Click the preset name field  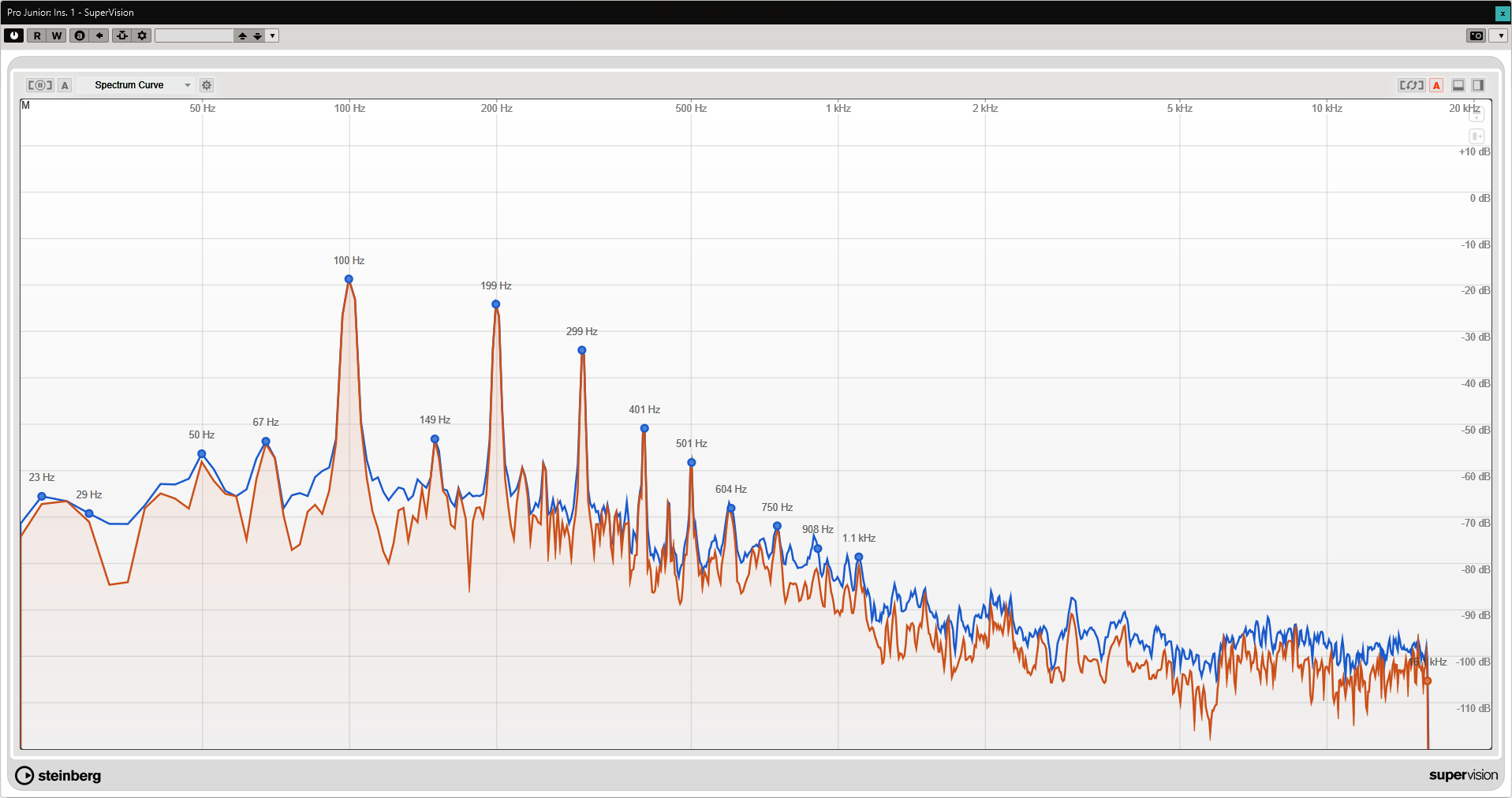pos(194,35)
